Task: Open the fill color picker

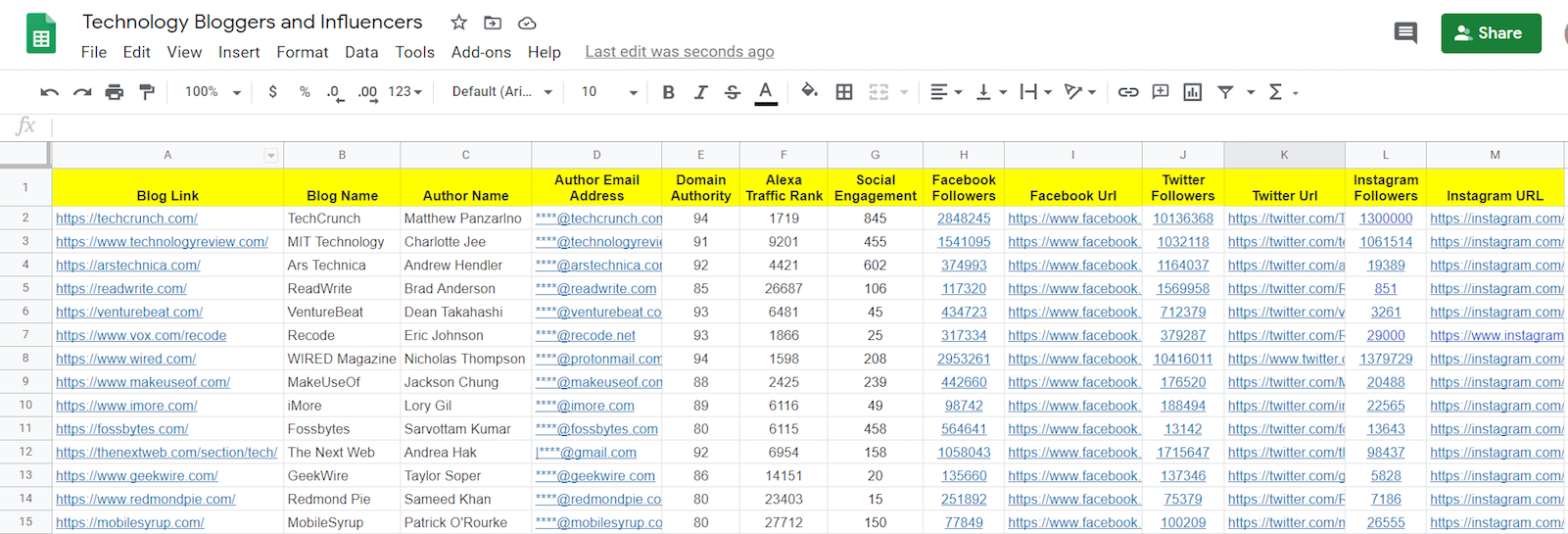Action: click(x=810, y=92)
